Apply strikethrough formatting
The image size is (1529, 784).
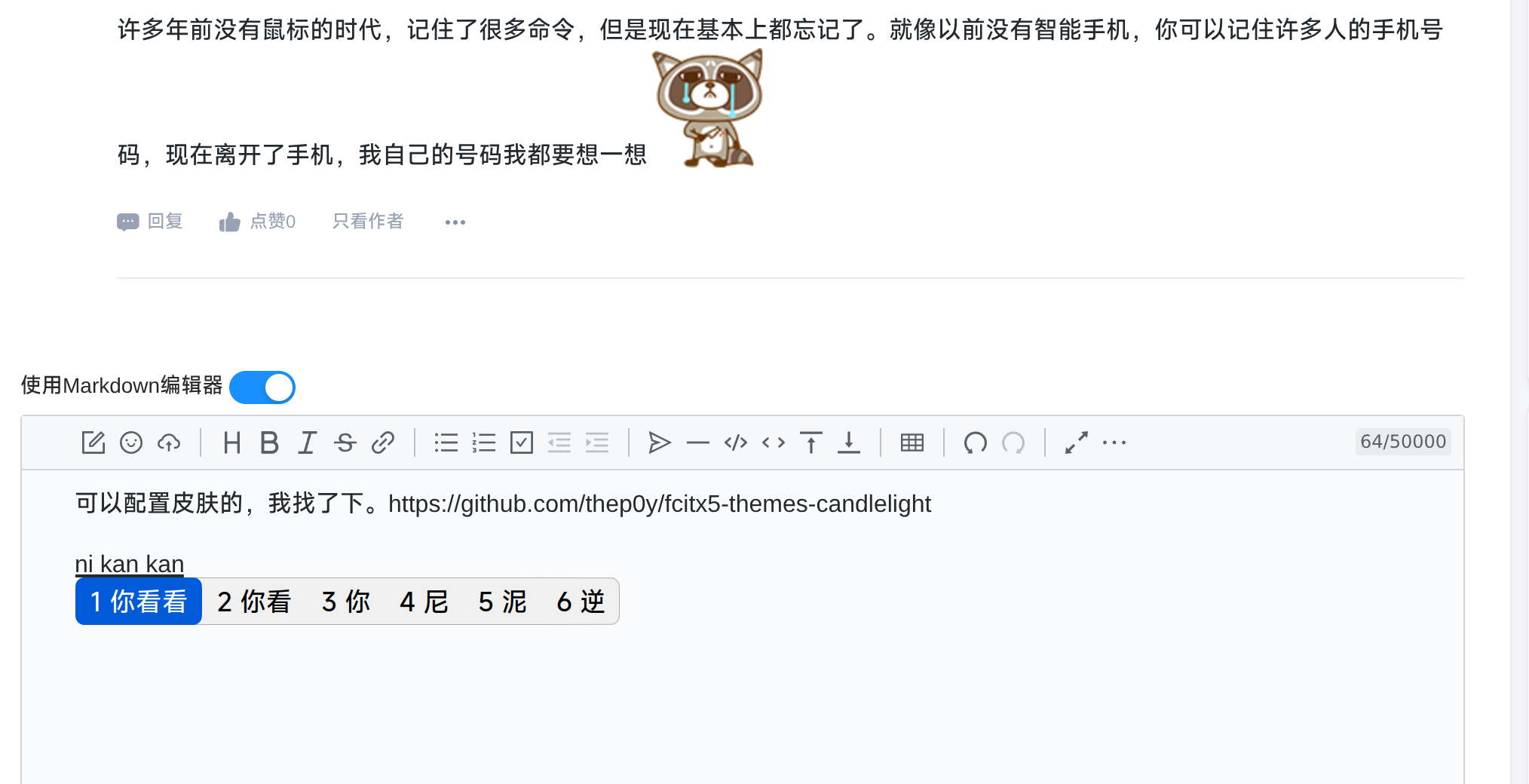(345, 443)
